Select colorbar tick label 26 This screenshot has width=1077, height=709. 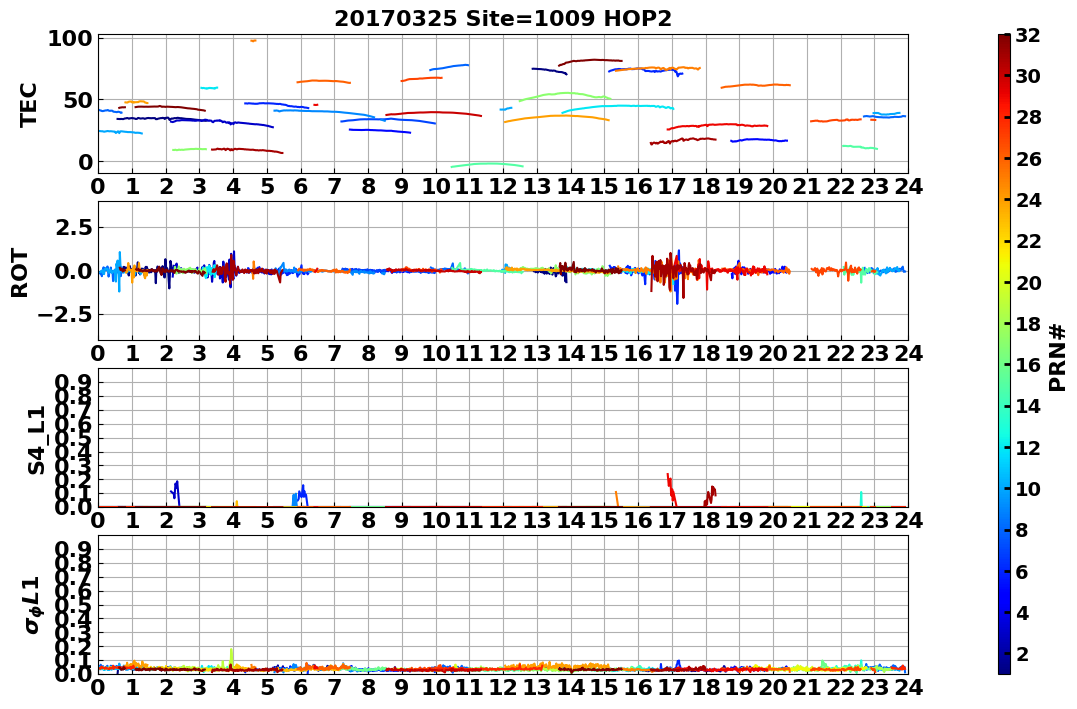coord(1028,159)
